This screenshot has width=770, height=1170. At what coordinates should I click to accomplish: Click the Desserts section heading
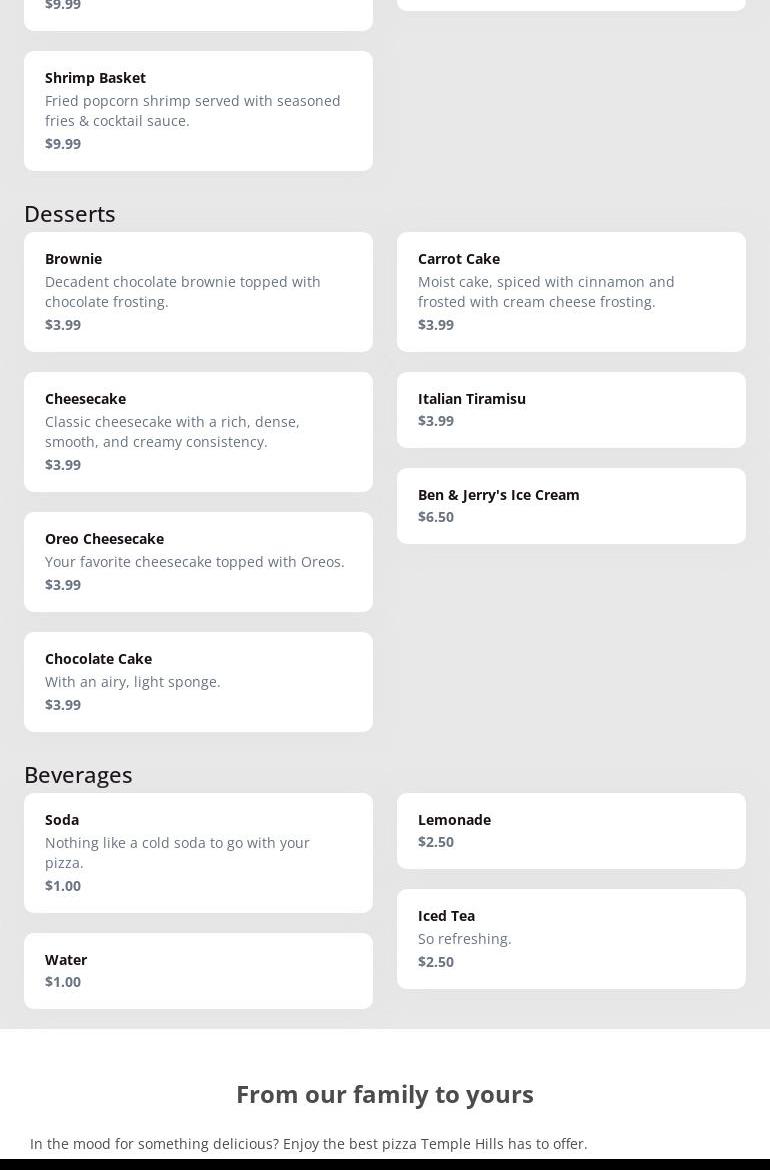click(70, 214)
